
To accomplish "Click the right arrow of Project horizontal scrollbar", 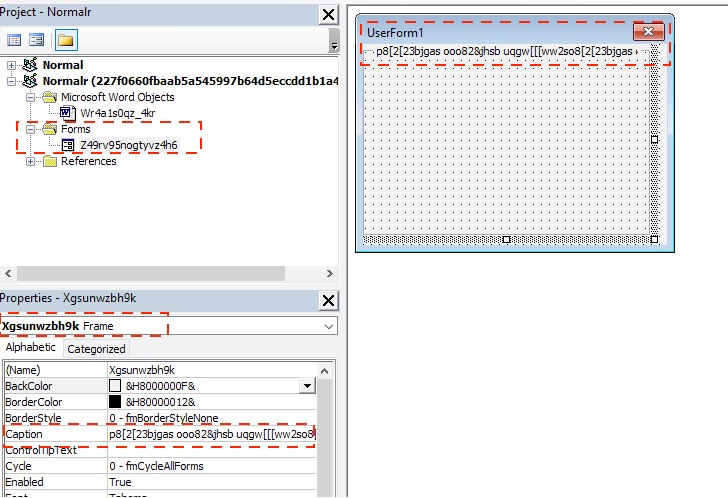I will [330, 273].
